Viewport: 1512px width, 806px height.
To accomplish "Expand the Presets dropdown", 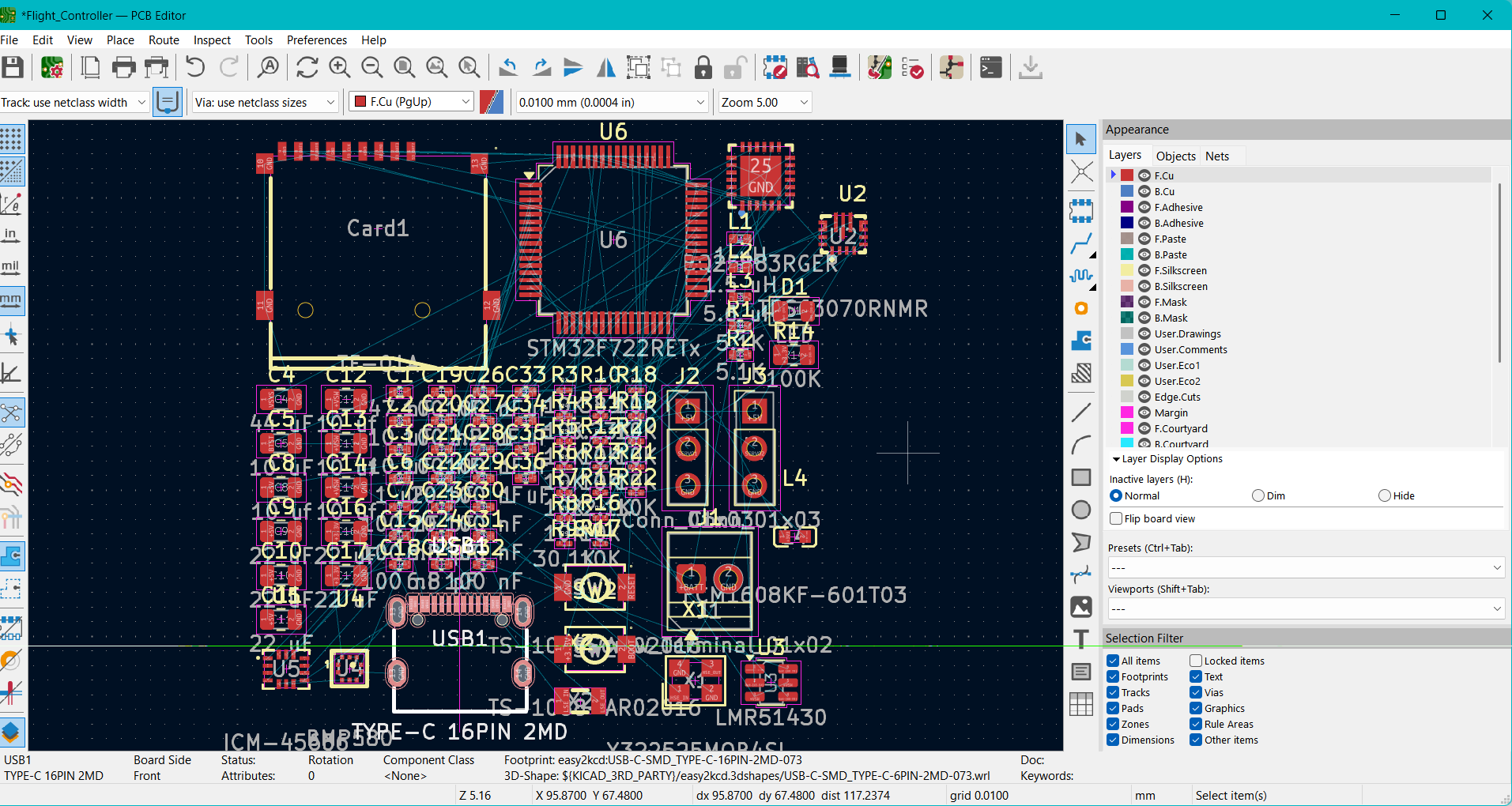I will (1306, 567).
